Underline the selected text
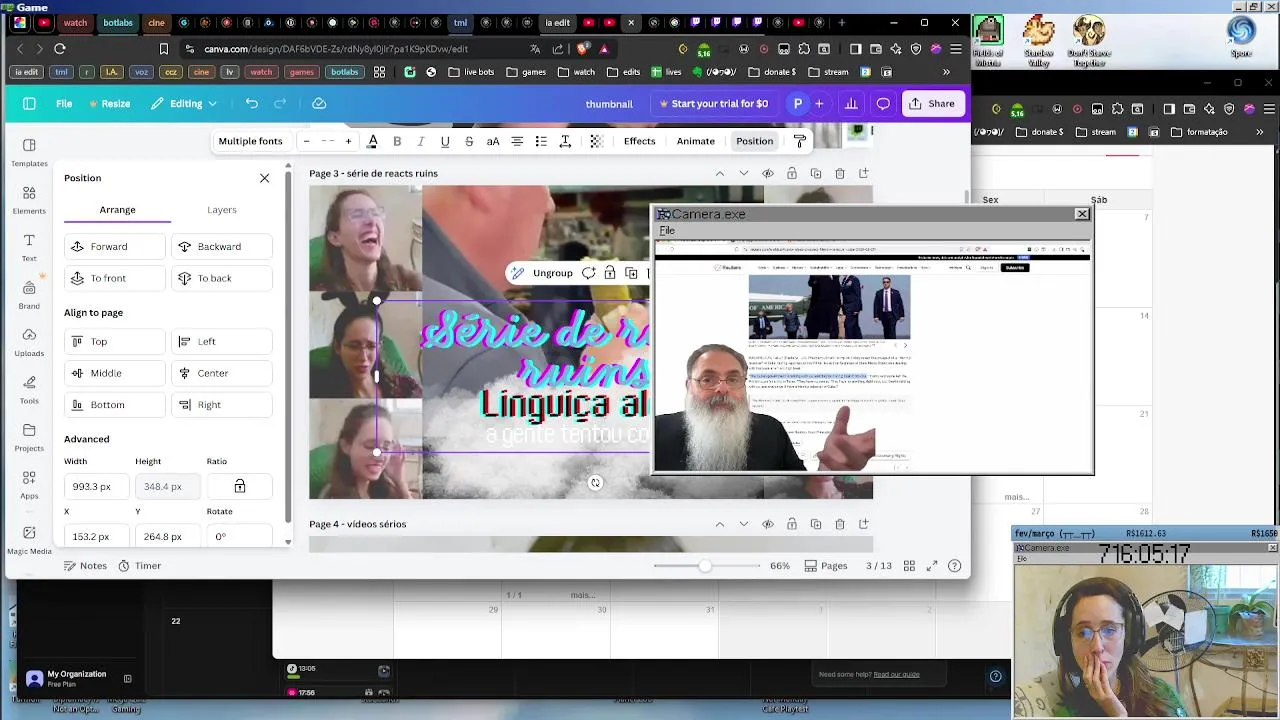Screen dimensions: 1280x720 pyautogui.click(x=445, y=141)
